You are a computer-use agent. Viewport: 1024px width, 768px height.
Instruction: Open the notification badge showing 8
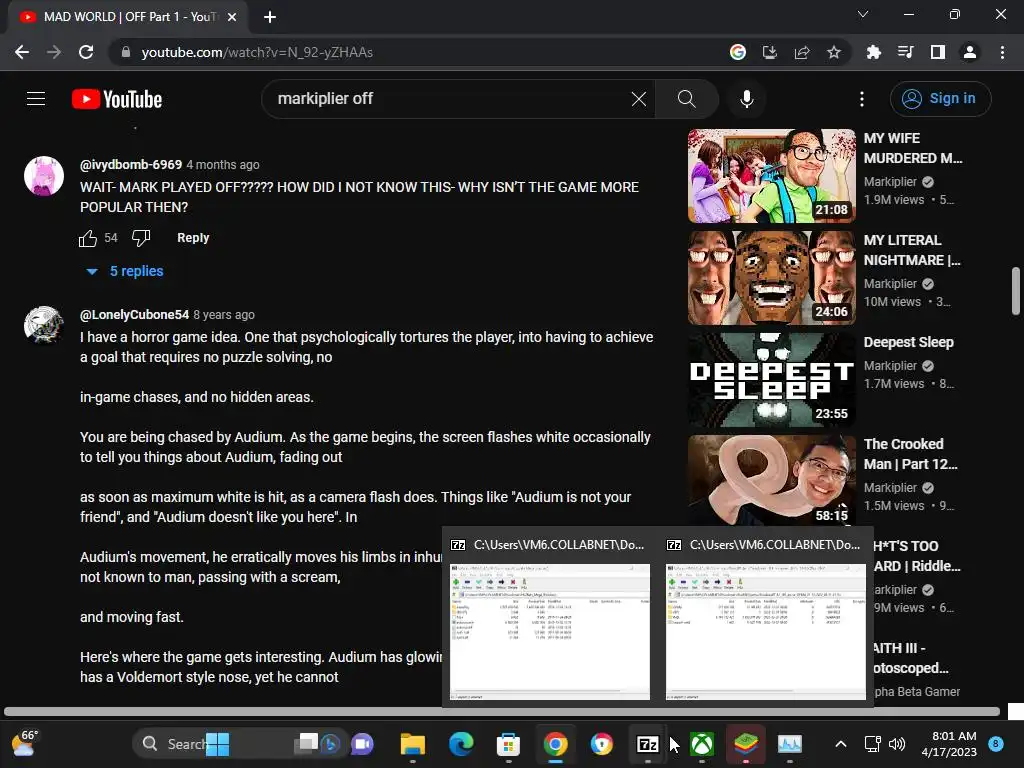(x=996, y=744)
